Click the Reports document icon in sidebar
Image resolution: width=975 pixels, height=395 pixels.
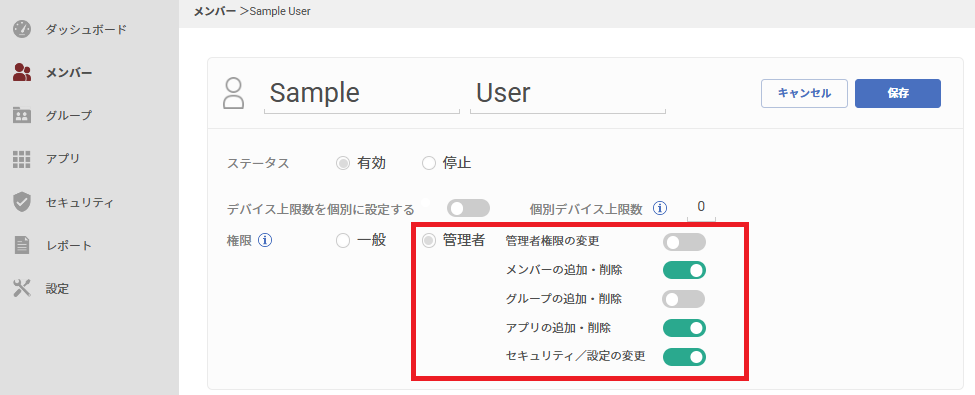pyautogui.click(x=22, y=245)
